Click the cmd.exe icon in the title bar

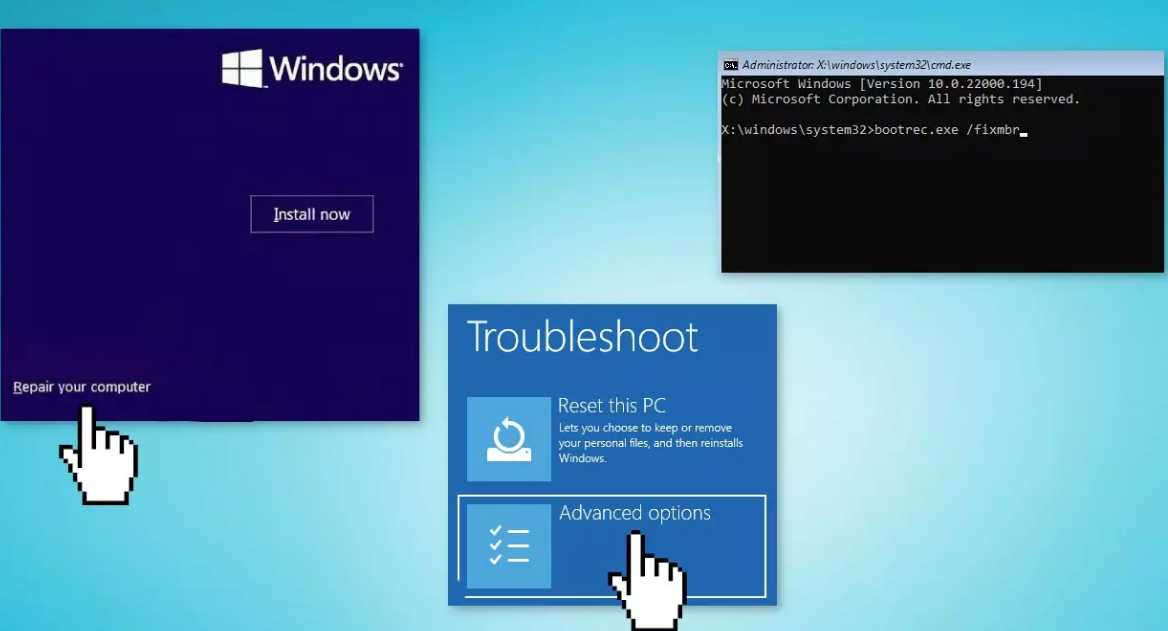[731, 64]
